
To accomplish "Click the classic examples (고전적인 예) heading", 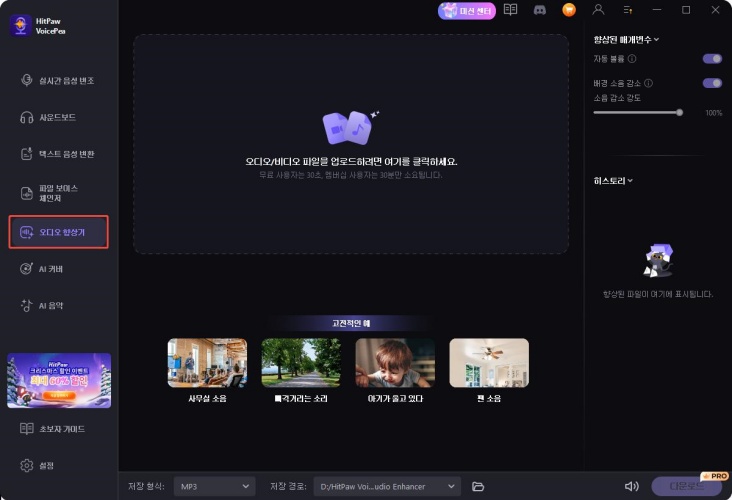I will pos(351,323).
